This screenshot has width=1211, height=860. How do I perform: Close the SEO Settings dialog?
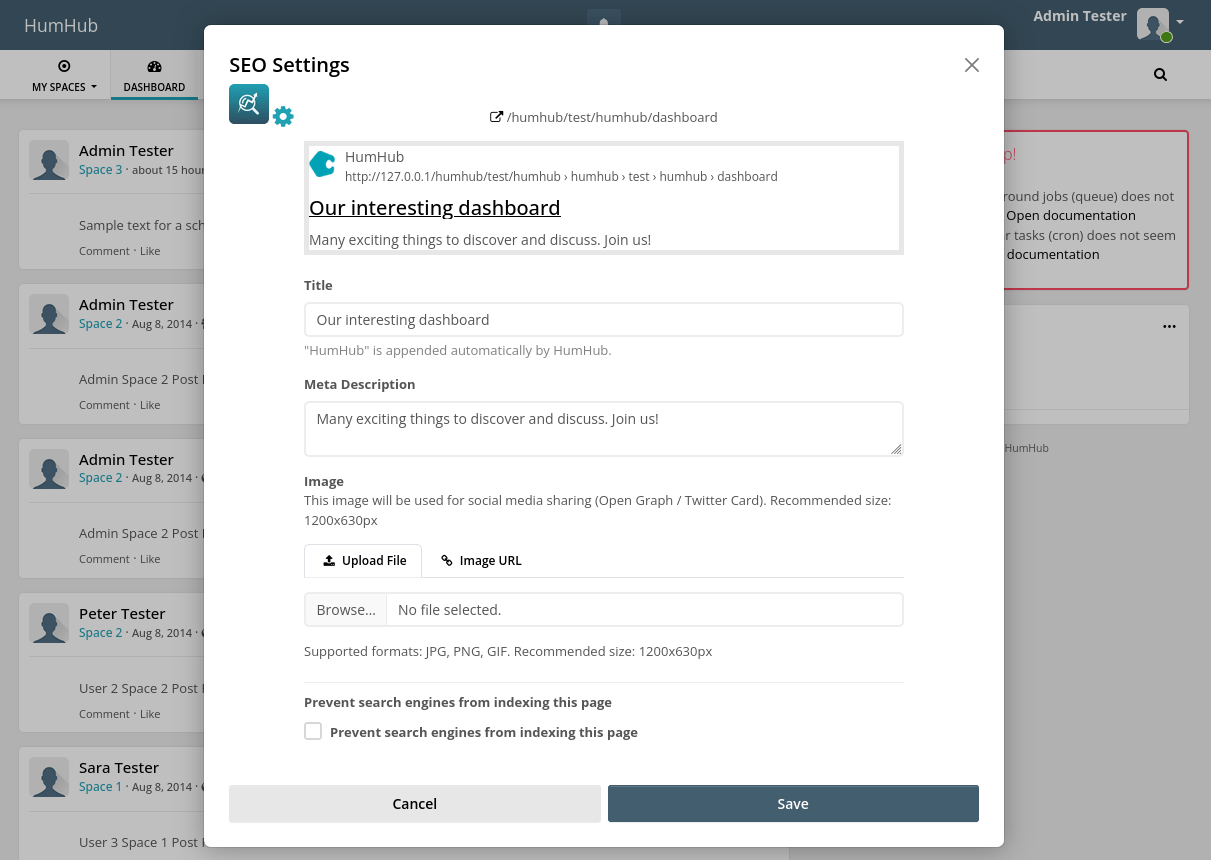[971, 65]
